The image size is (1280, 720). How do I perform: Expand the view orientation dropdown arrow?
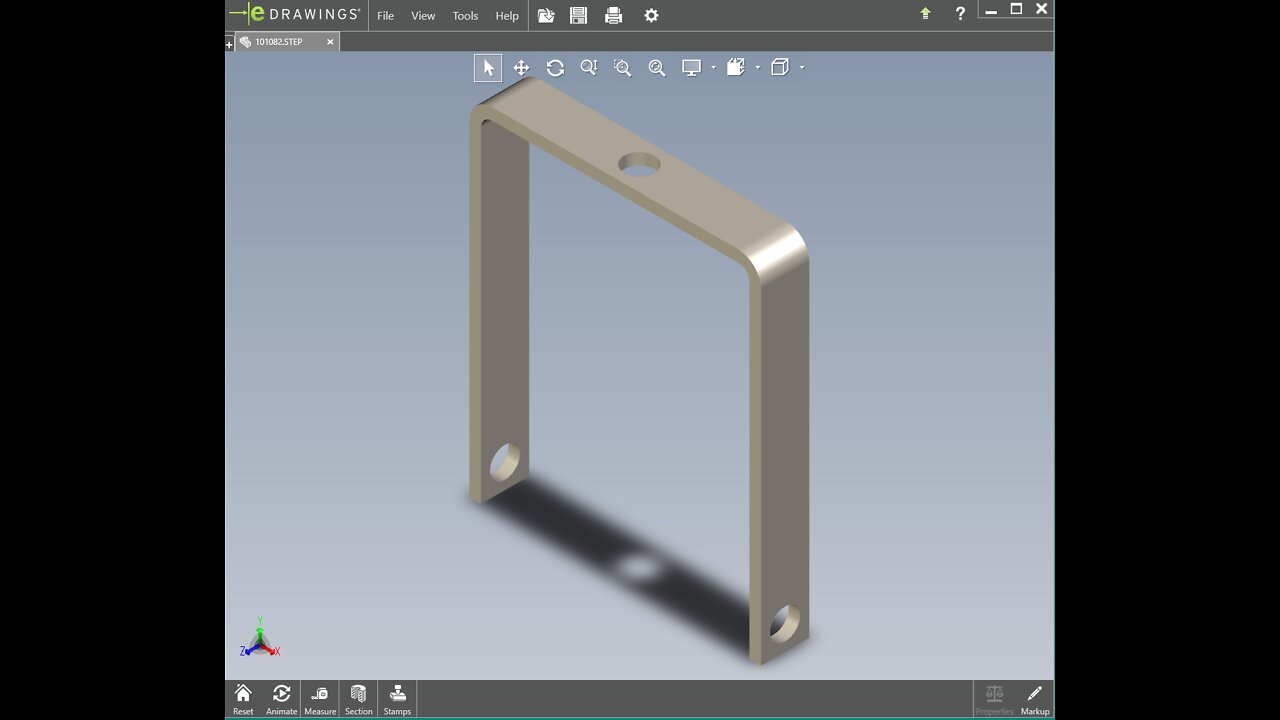point(802,68)
